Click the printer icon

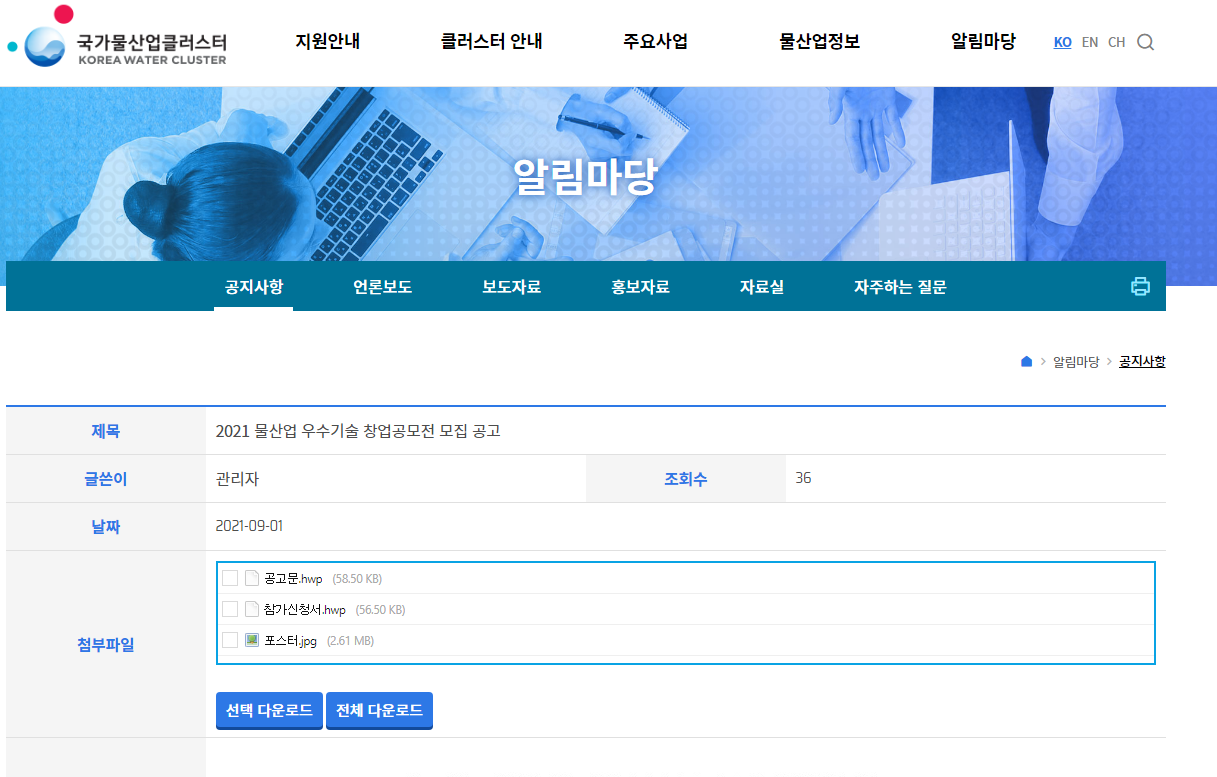[x=1140, y=286]
